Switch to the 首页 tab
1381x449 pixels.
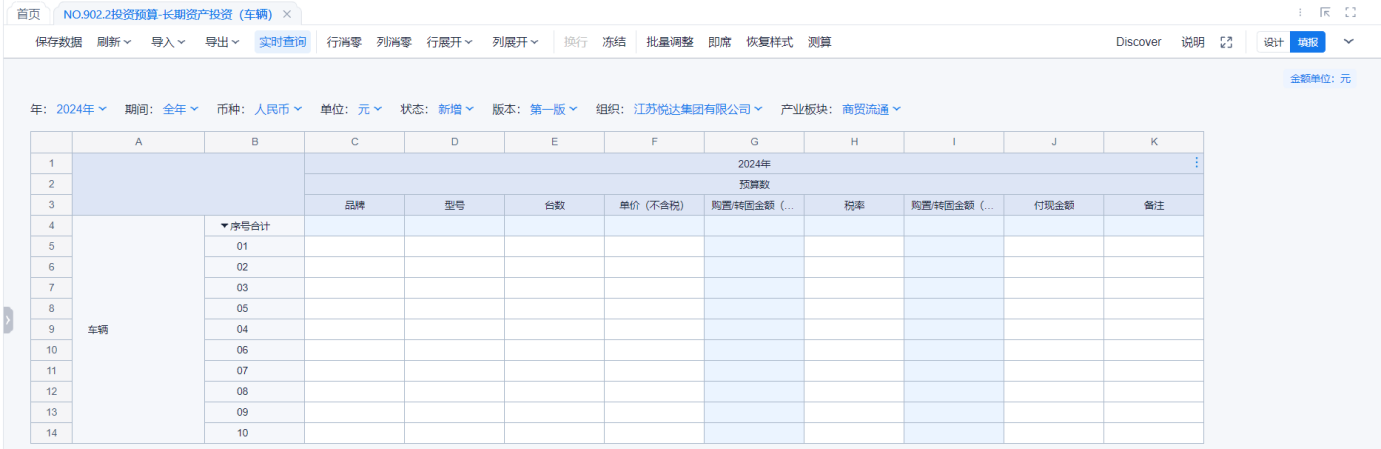28,14
